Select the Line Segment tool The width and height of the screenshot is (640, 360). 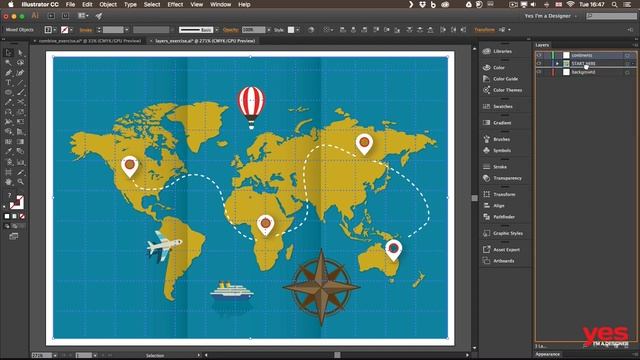pyautogui.click(x=20, y=82)
